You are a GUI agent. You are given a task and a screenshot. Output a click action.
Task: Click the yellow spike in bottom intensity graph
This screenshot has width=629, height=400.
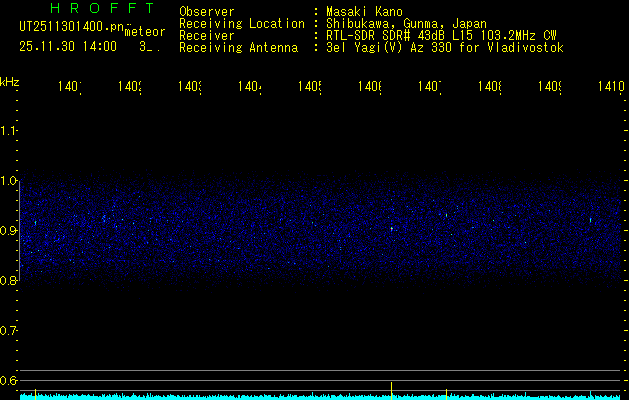click(x=446, y=394)
